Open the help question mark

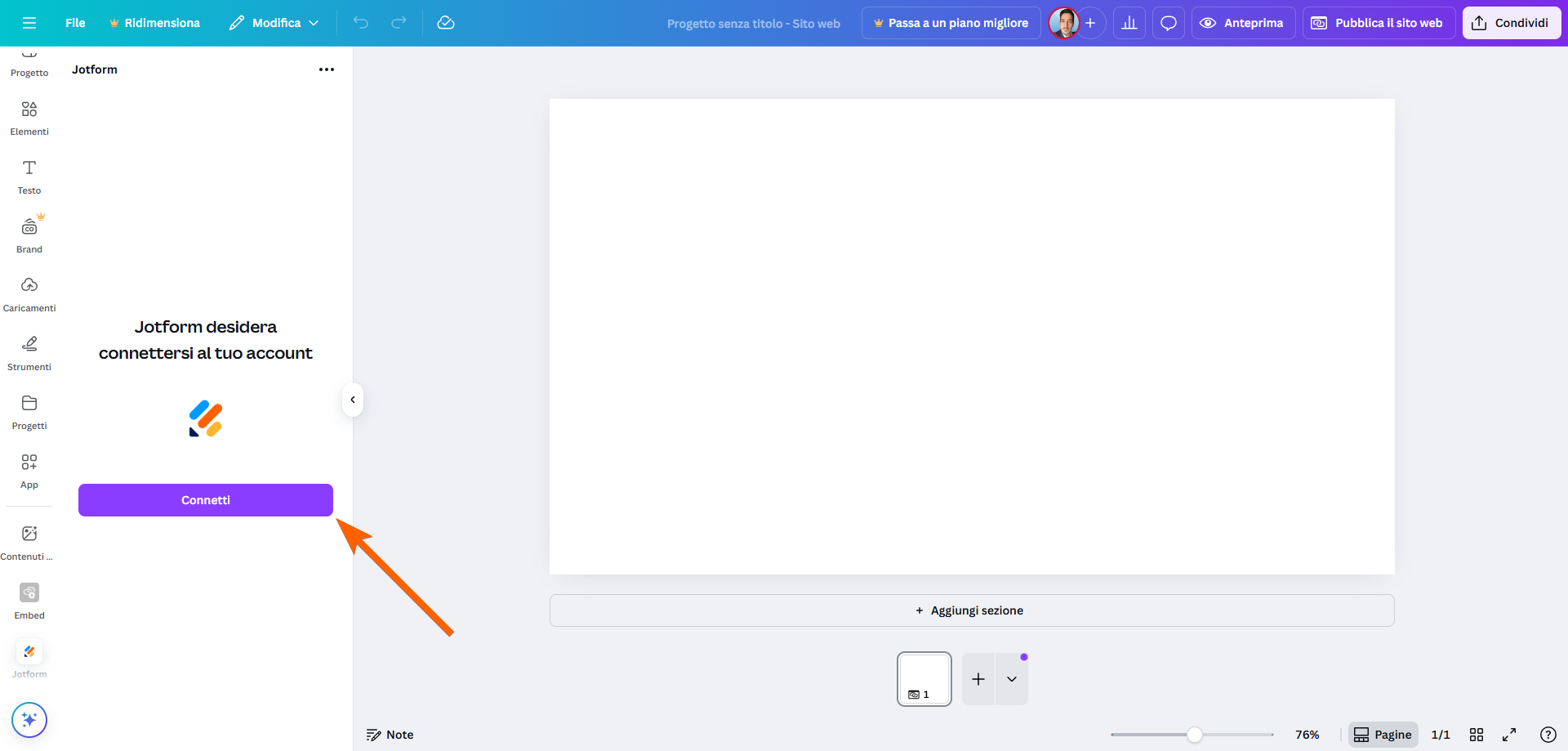(x=1548, y=735)
